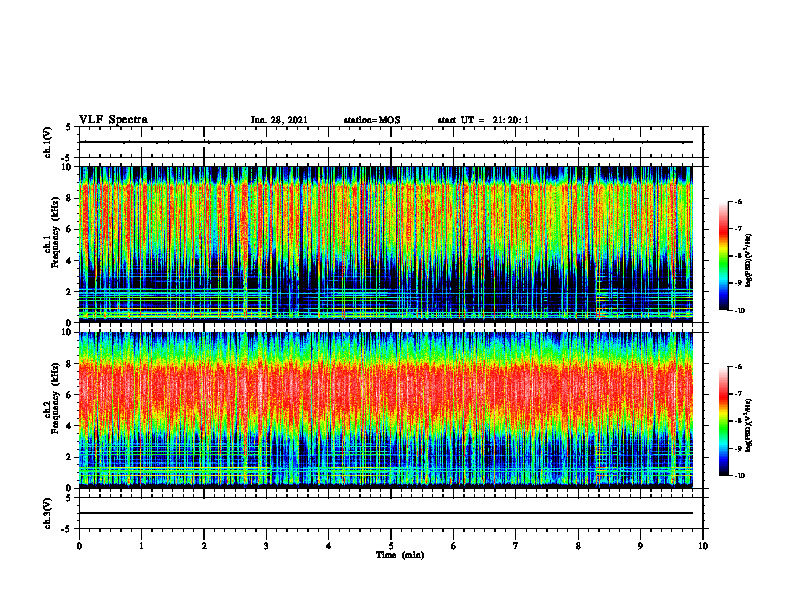Viewport: 792px width, 612px height.
Task: Click the "6" kHz tick on ch.1 frequency axis
Action: point(70,229)
